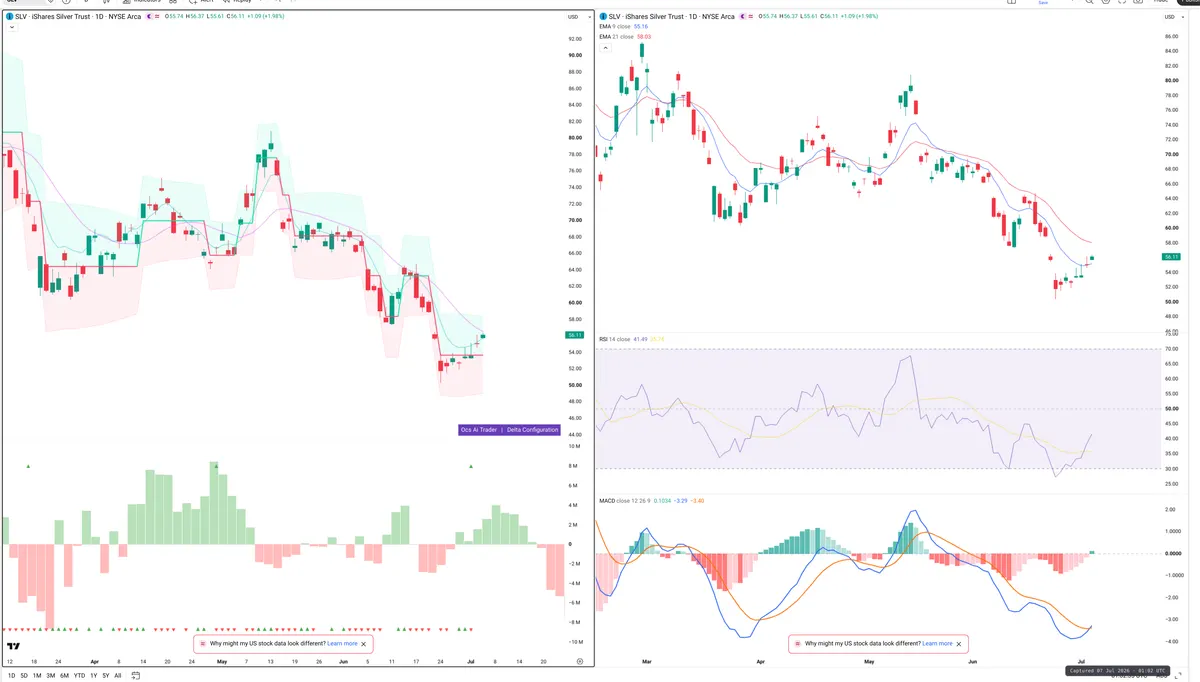The width and height of the screenshot is (1200, 682).
Task: Dismiss the right chart stock data banner
Action: (960, 644)
